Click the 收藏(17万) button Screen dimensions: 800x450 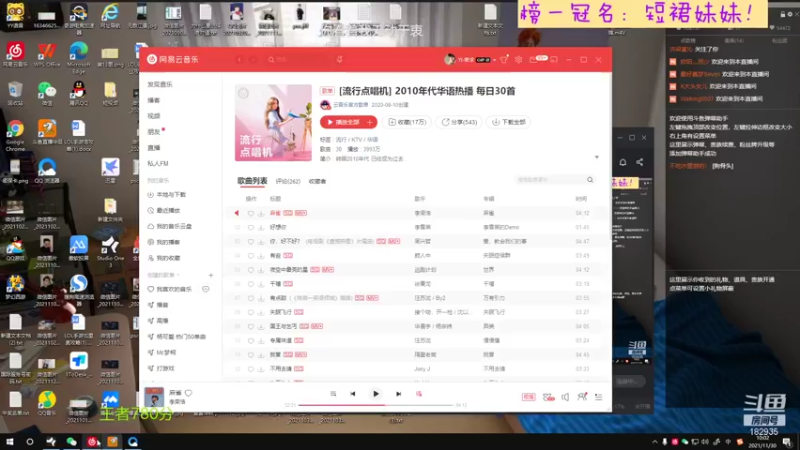[x=407, y=122]
